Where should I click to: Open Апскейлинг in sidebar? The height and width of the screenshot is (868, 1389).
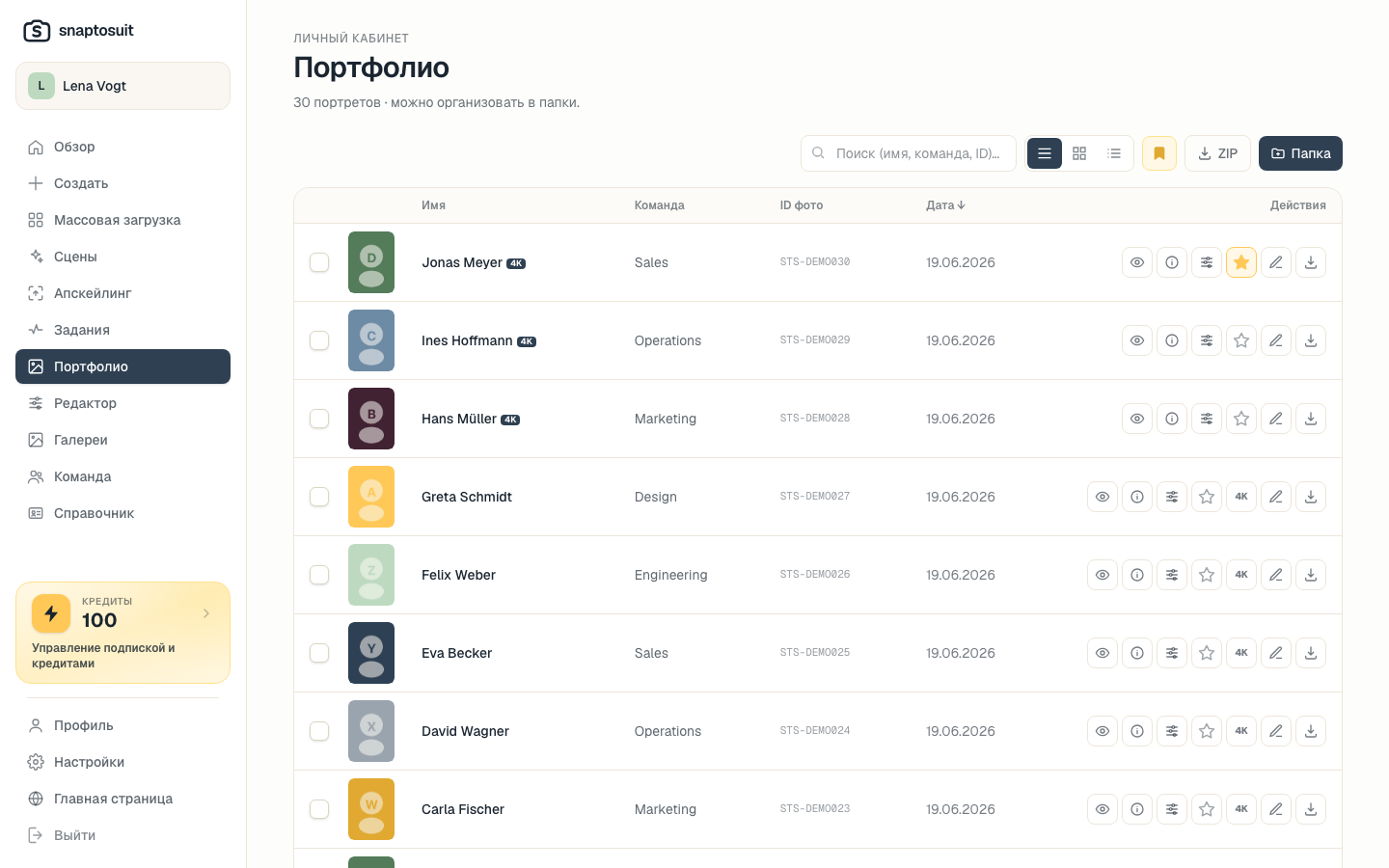[x=123, y=293]
